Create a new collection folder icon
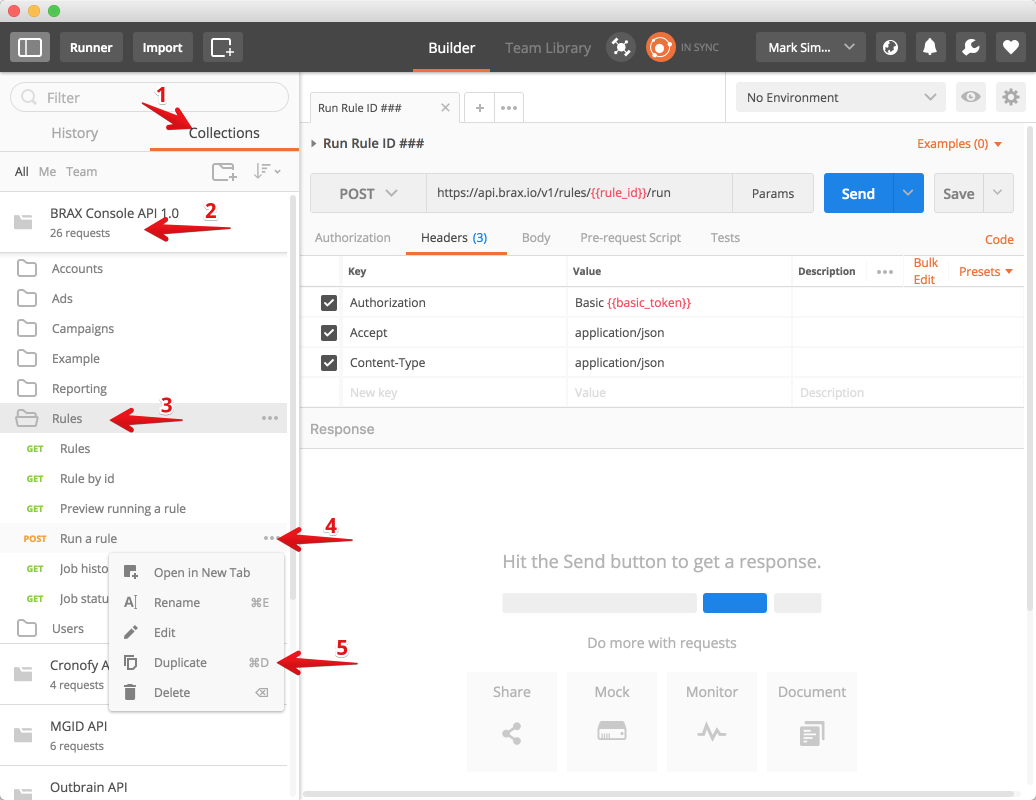 point(224,172)
